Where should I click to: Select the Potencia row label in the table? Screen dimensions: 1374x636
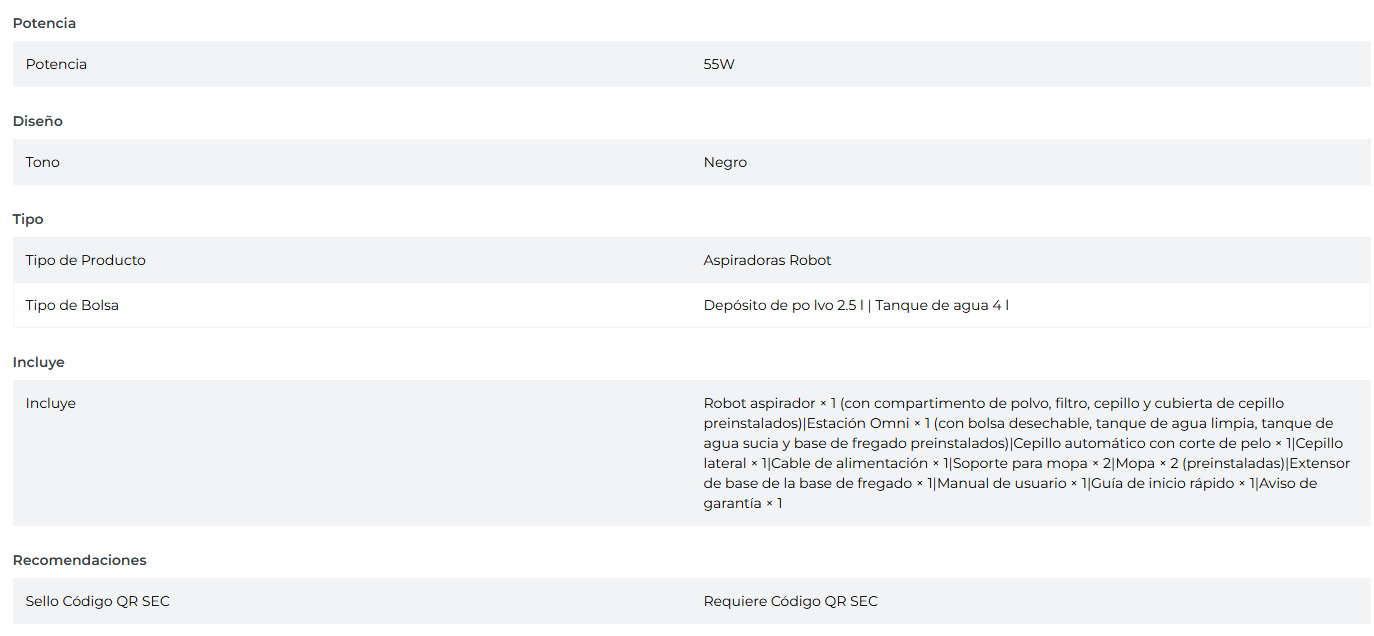(56, 64)
